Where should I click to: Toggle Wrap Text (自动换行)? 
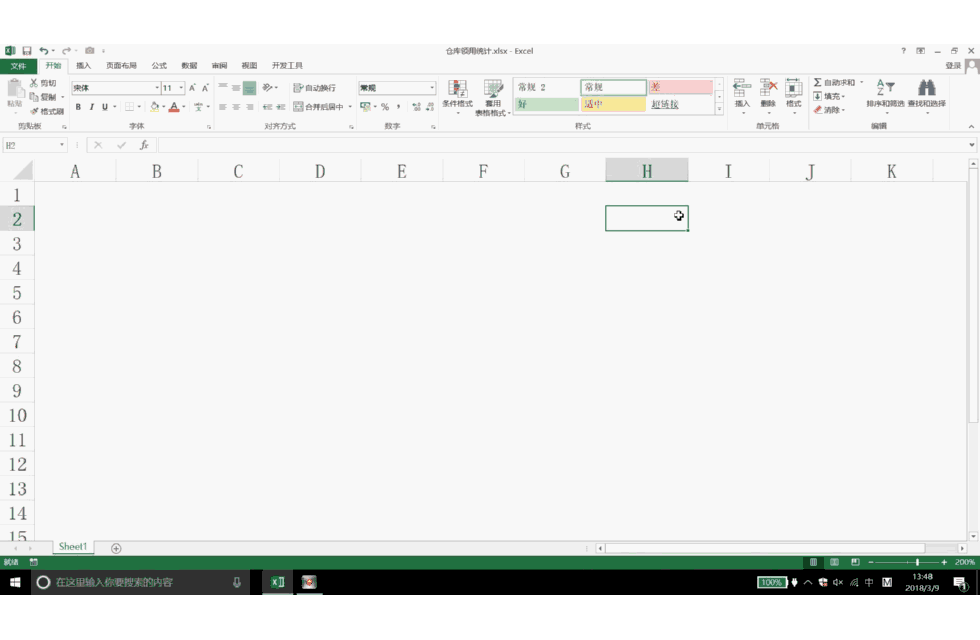pos(314,88)
